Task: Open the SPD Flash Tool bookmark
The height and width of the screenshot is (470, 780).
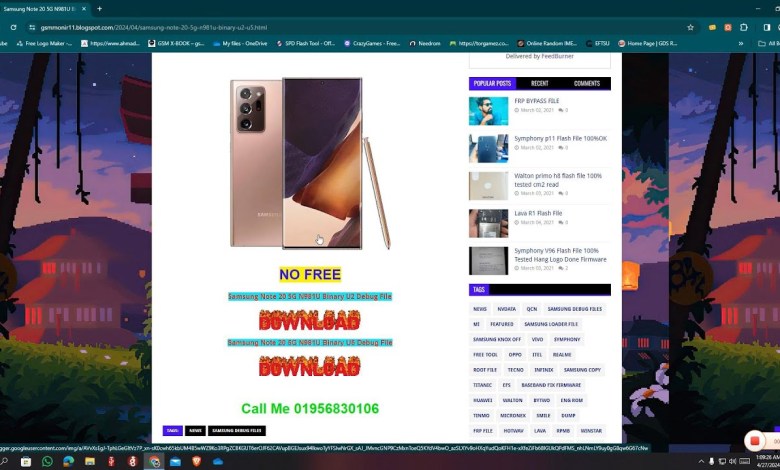Action: (305, 43)
